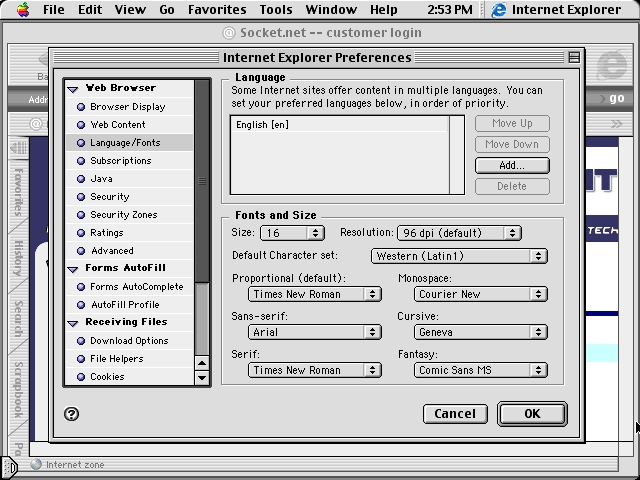Click the category list scroll down arrow
Screen dimensions: 640x480
(x=202, y=378)
